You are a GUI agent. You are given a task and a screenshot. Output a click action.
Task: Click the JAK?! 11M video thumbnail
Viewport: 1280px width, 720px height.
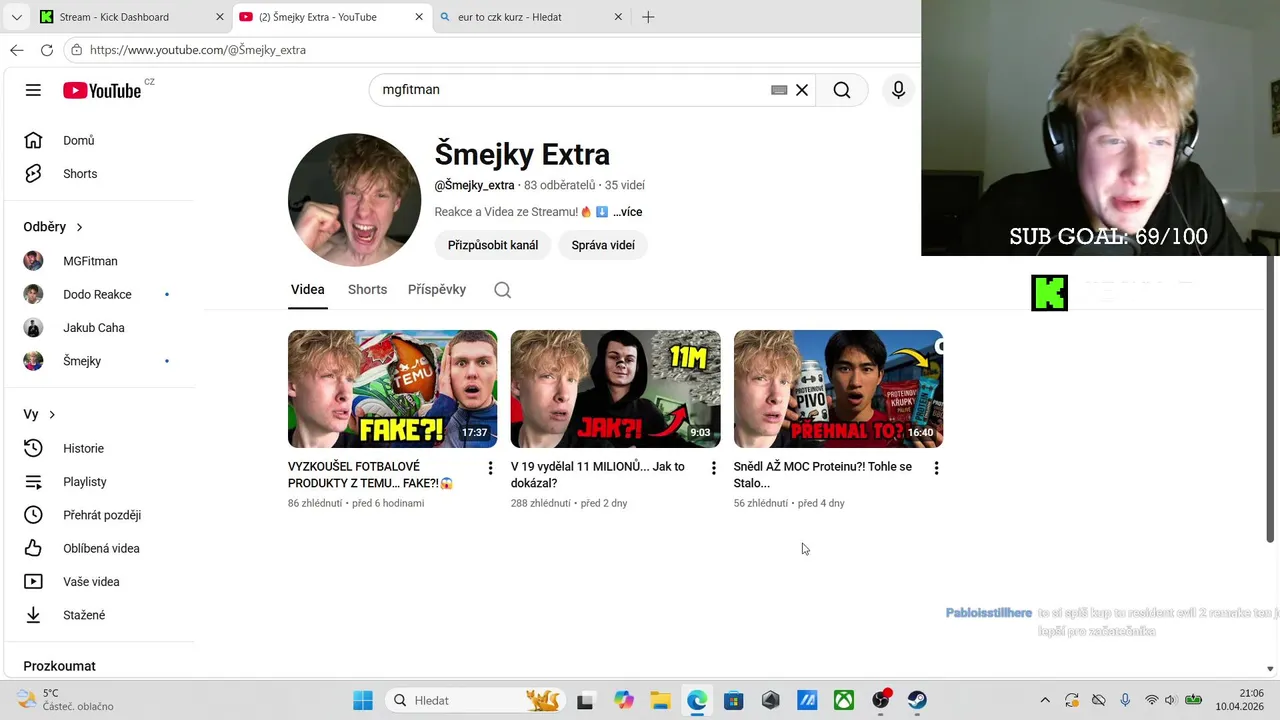pos(615,389)
